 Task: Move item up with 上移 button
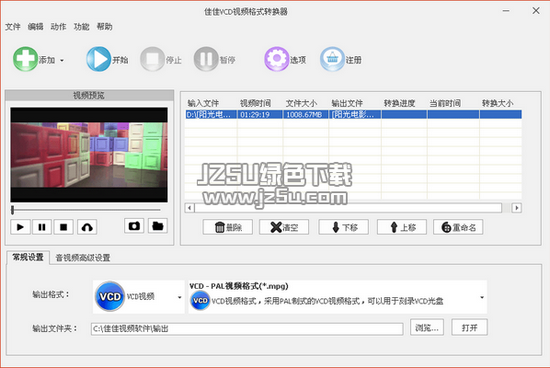(402, 227)
